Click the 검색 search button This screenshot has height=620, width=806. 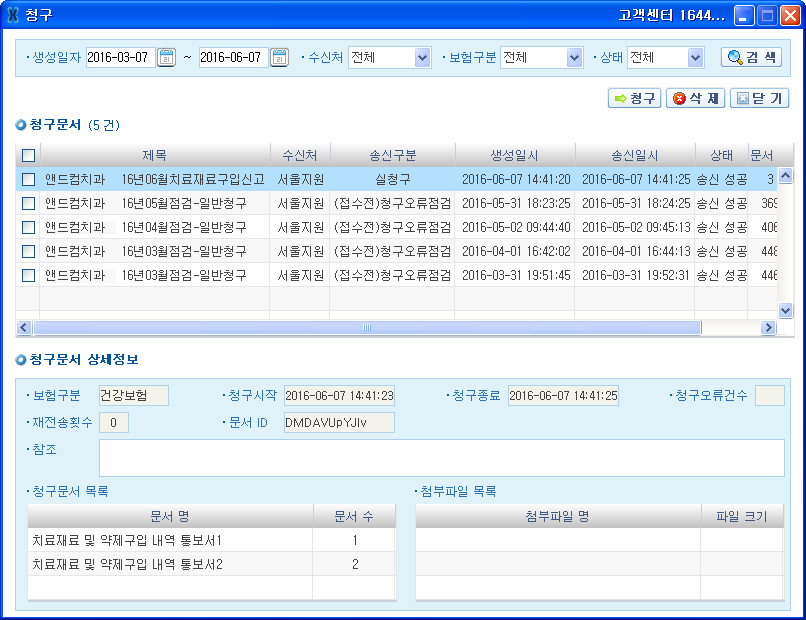click(751, 57)
